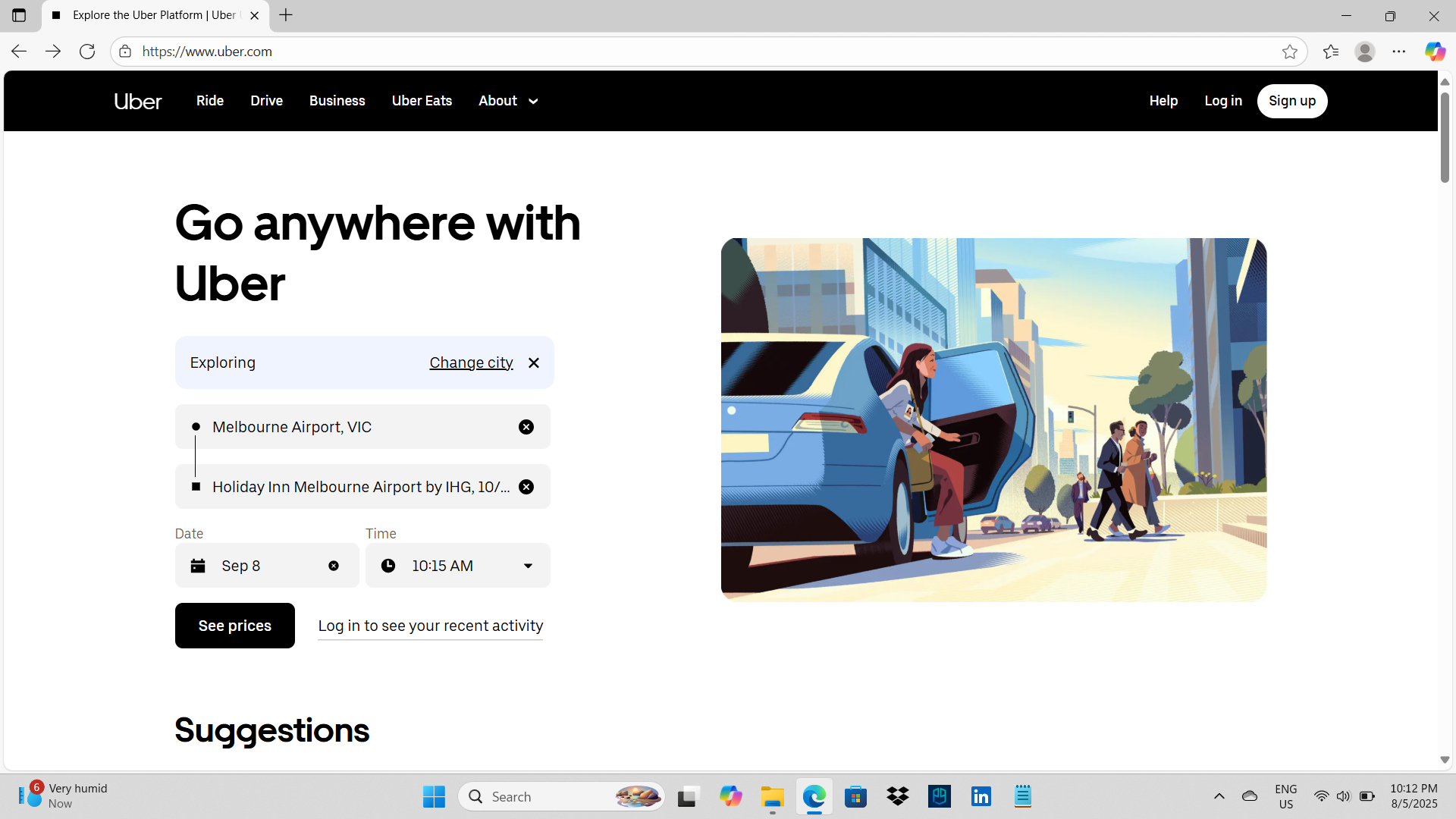
Task: Open Microsoft Store from the taskbar
Action: point(856,797)
